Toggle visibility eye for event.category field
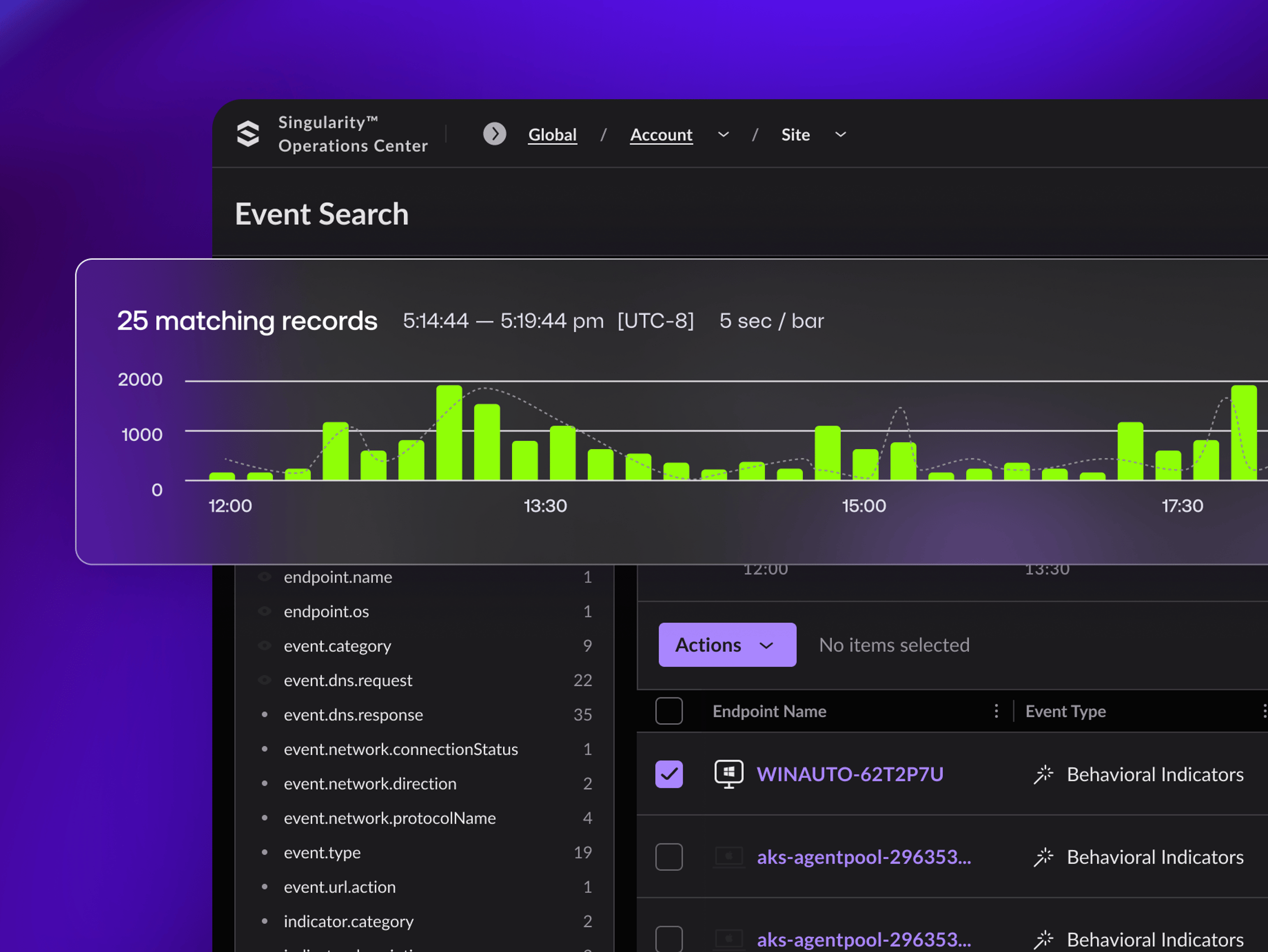The image size is (1268, 952). [264, 645]
